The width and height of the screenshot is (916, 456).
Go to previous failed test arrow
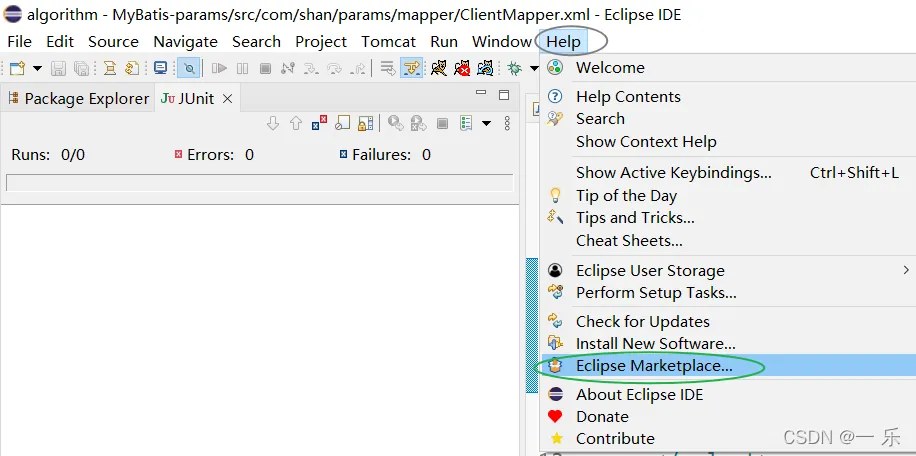(x=296, y=123)
